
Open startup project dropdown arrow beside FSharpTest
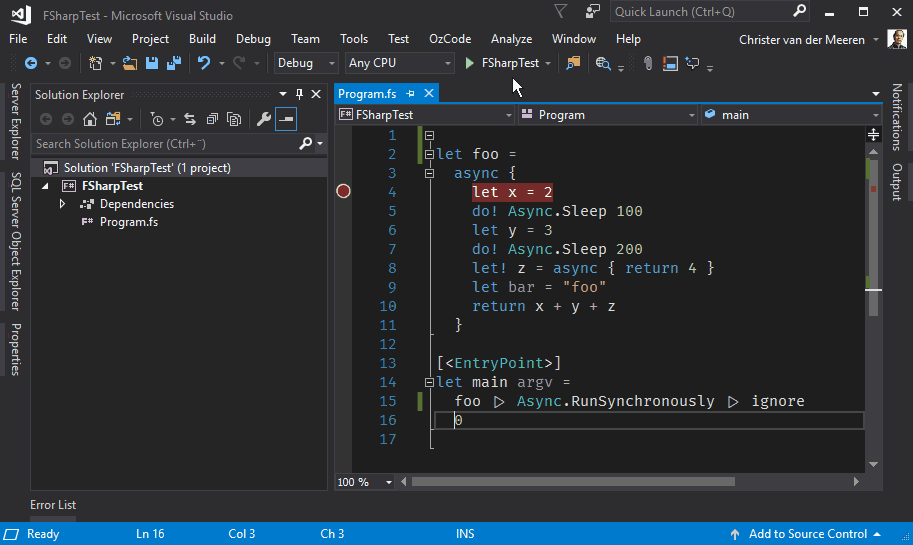click(x=548, y=63)
